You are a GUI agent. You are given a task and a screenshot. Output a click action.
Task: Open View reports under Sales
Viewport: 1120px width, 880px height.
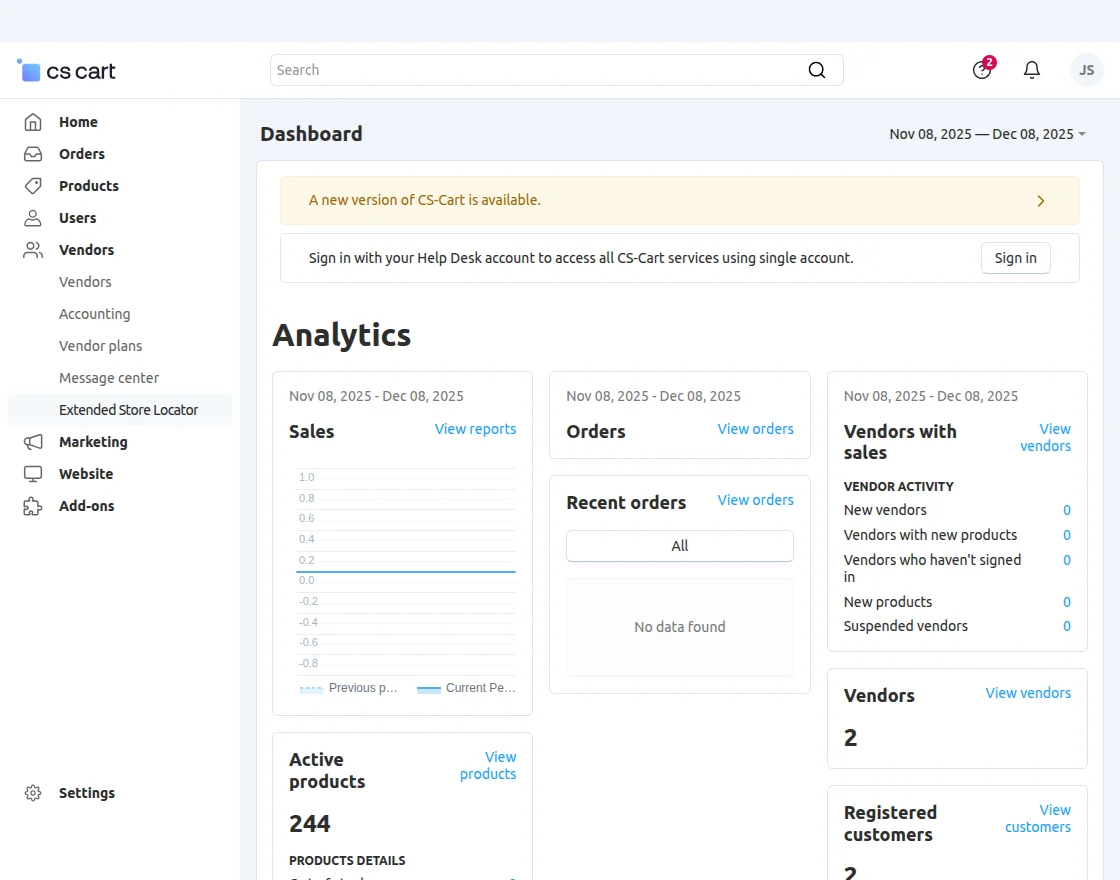tap(475, 428)
